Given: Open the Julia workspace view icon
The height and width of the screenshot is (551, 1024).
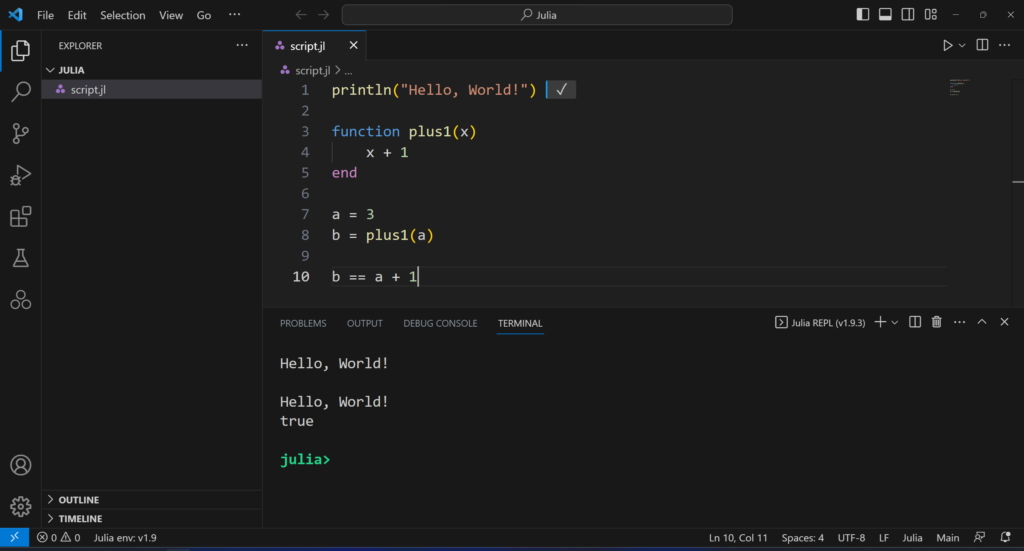Looking at the screenshot, I should pyautogui.click(x=20, y=300).
